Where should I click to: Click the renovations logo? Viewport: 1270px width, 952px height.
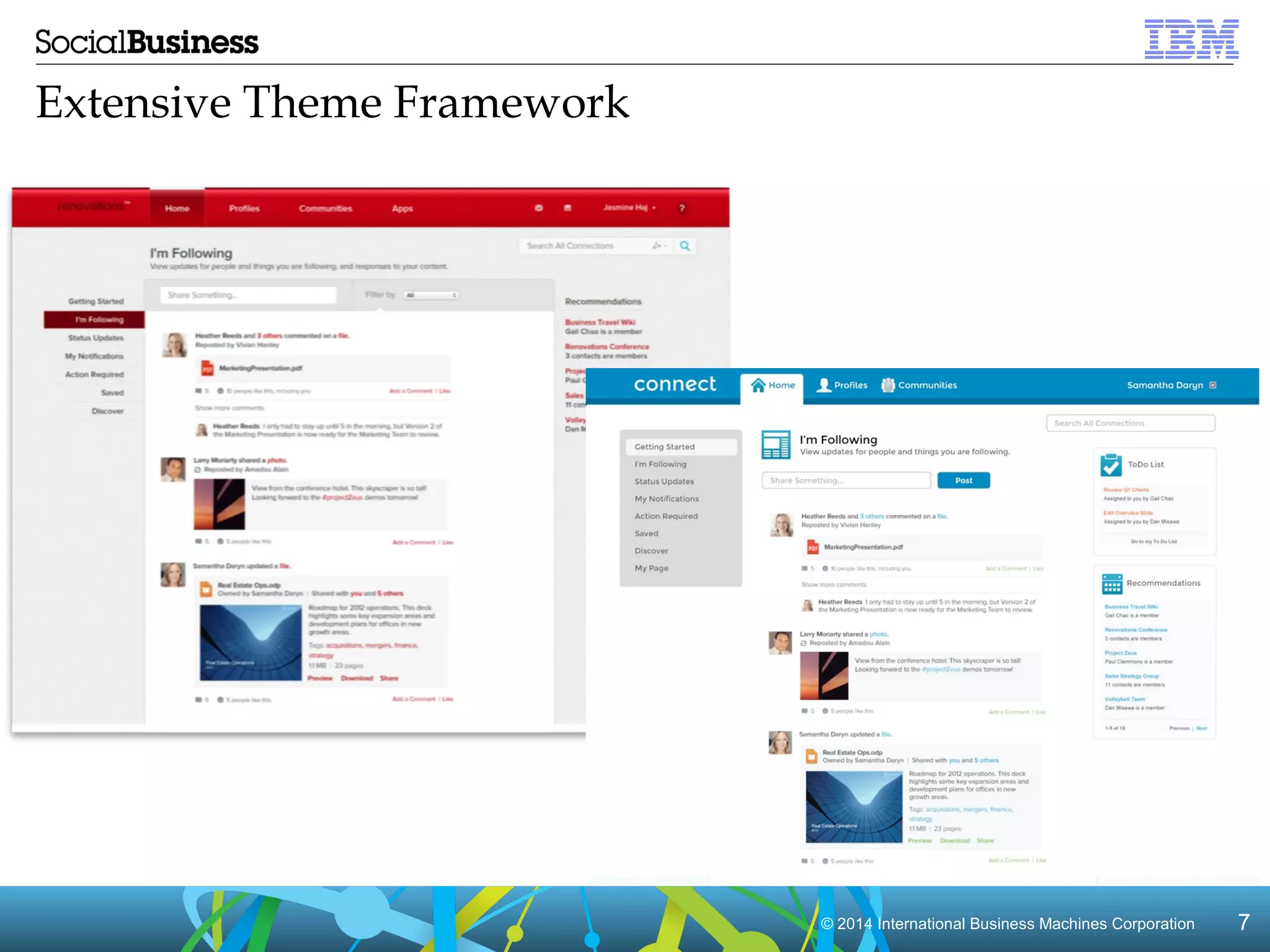click(x=93, y=206)
